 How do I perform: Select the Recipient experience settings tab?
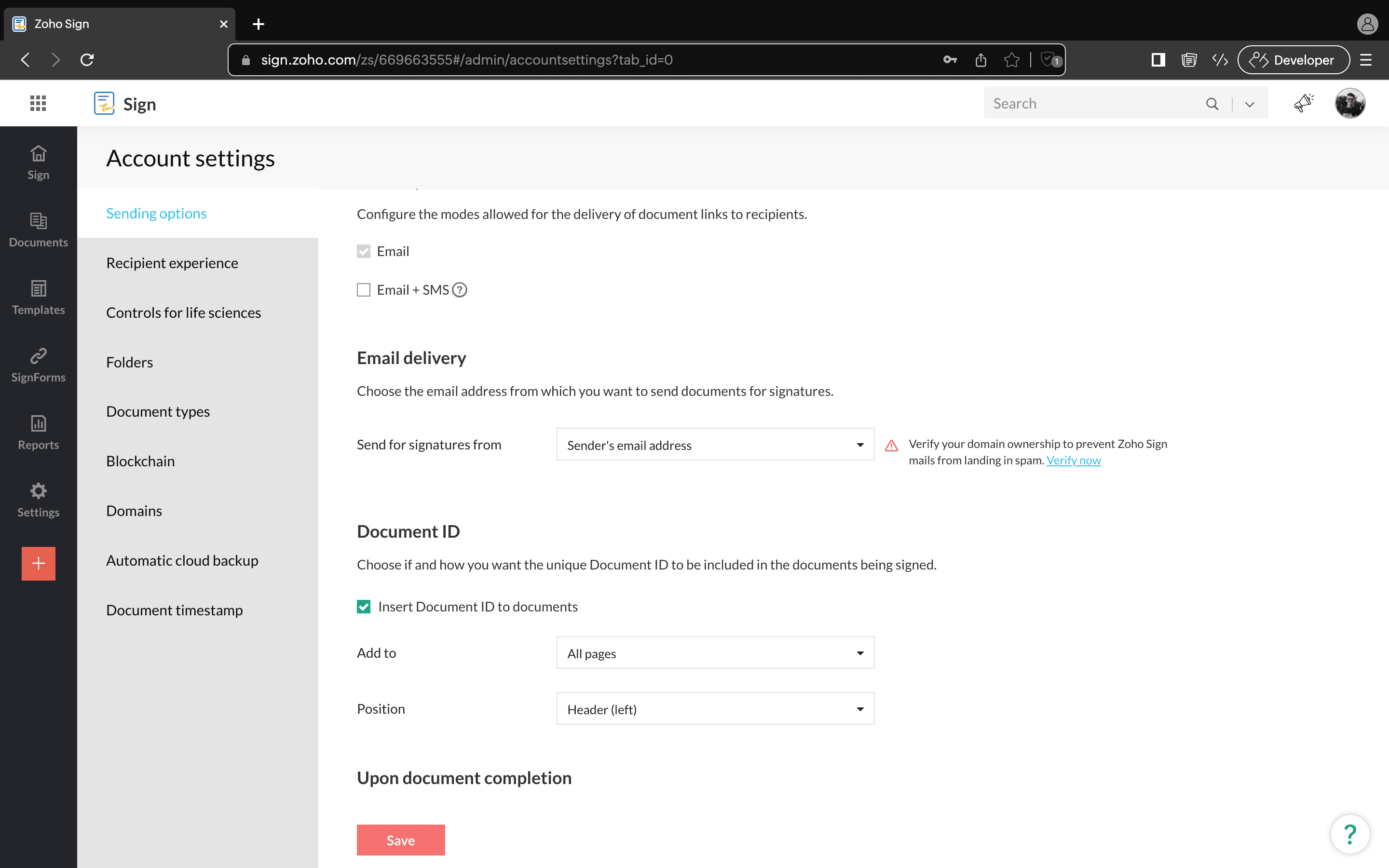pyautogui.click(x=172, y=263)
